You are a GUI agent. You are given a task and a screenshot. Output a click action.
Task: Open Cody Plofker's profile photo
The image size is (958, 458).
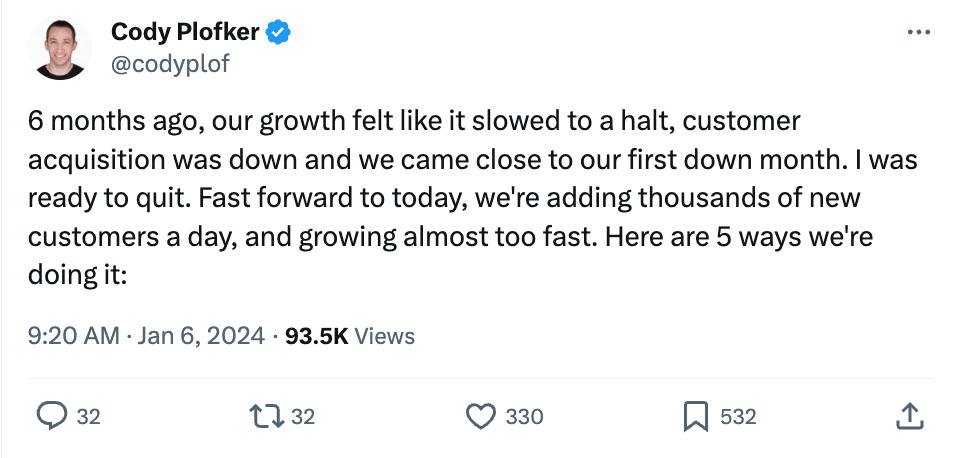tap(61, 48)
